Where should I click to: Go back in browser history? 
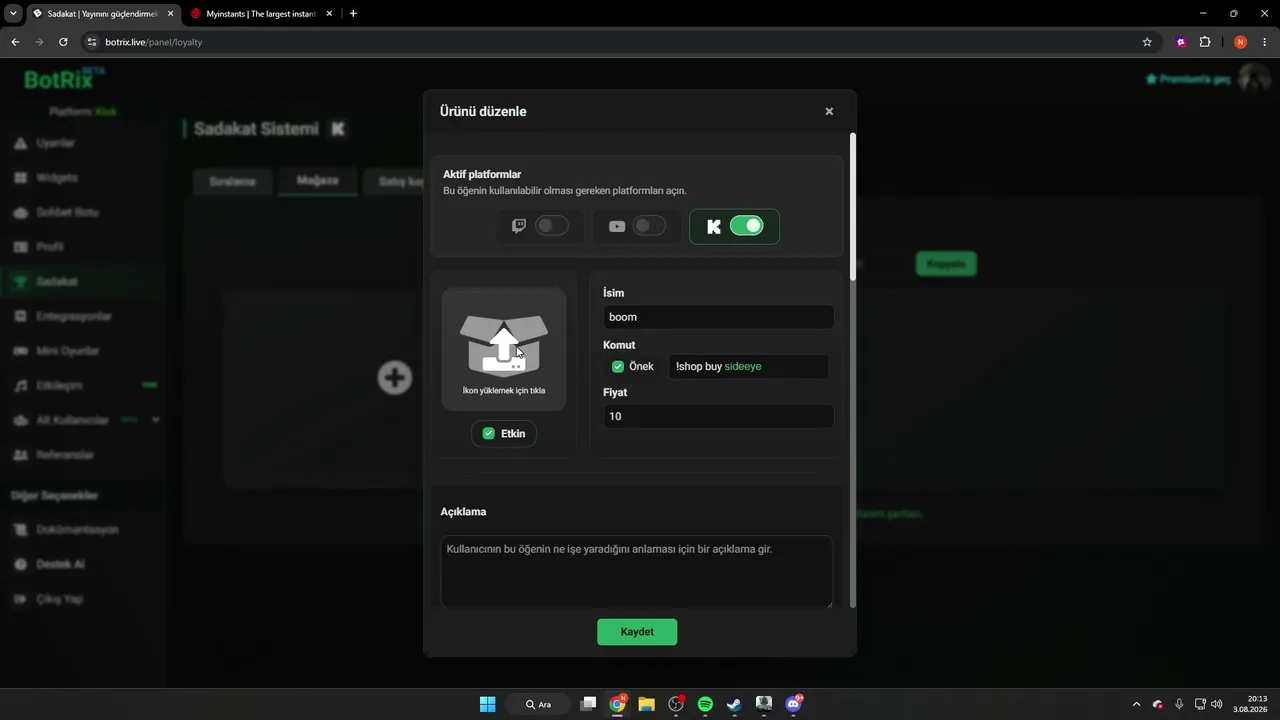15,42
